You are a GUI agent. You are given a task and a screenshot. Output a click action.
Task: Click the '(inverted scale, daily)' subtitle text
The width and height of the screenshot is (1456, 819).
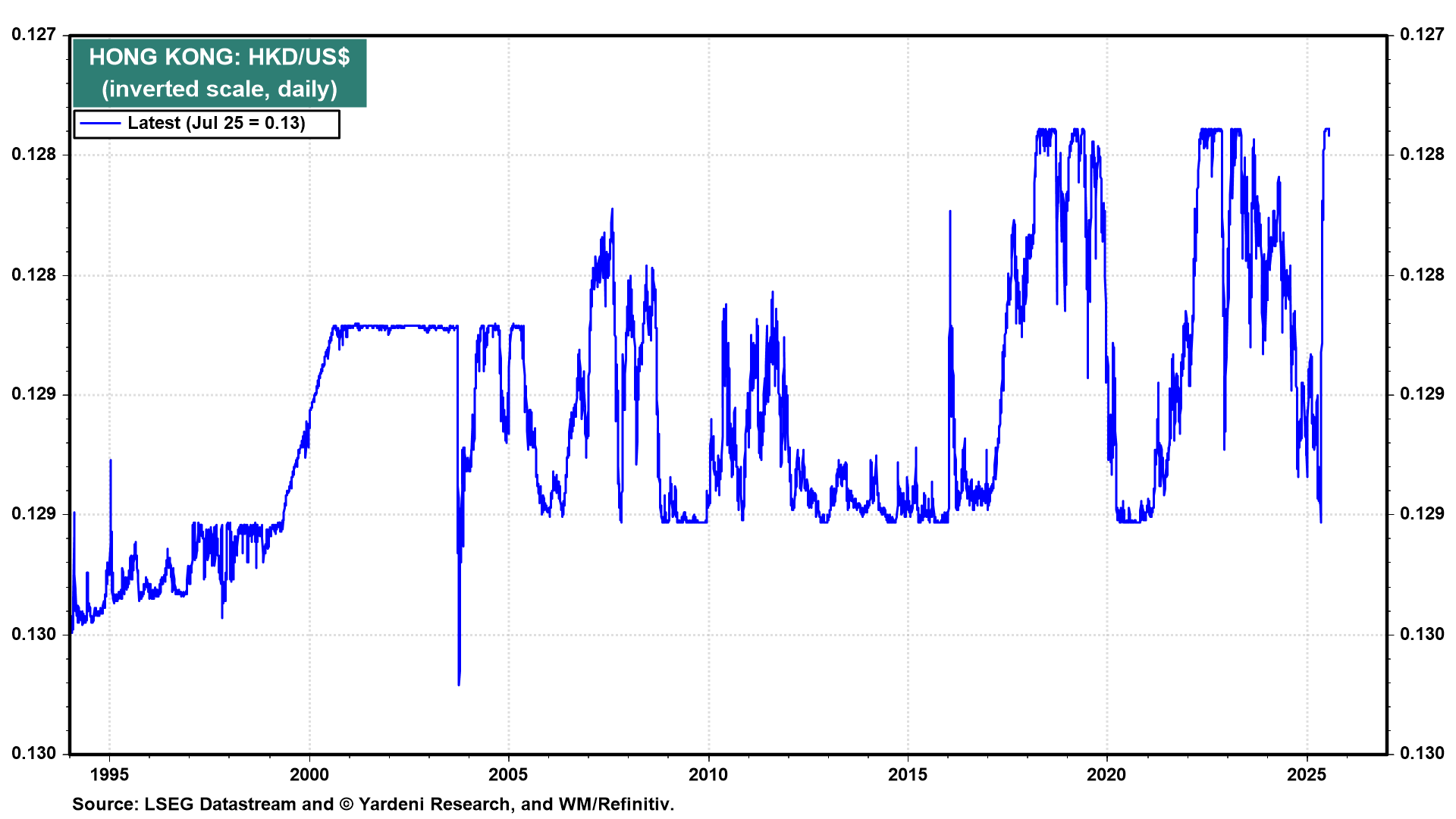click(x=219, y=89)
